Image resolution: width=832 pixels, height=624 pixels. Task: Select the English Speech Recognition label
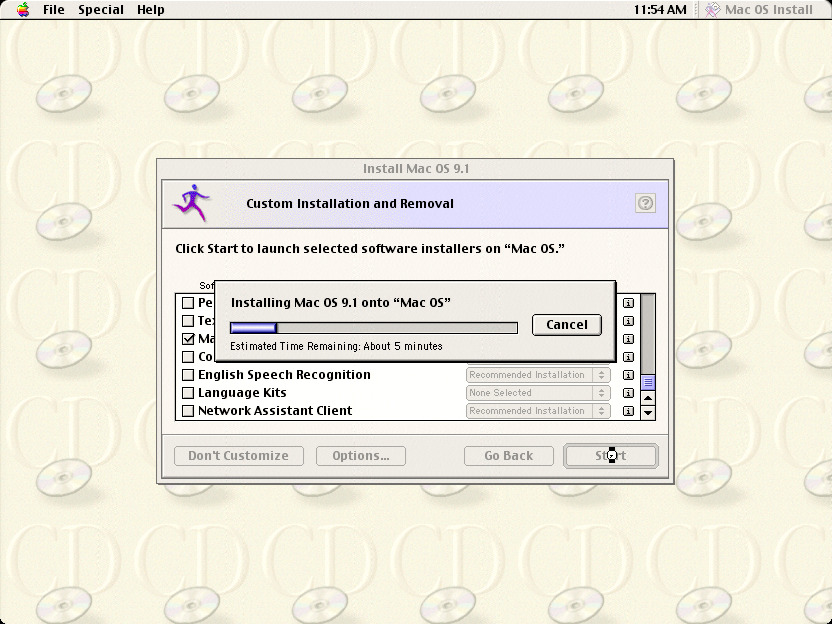284,375
